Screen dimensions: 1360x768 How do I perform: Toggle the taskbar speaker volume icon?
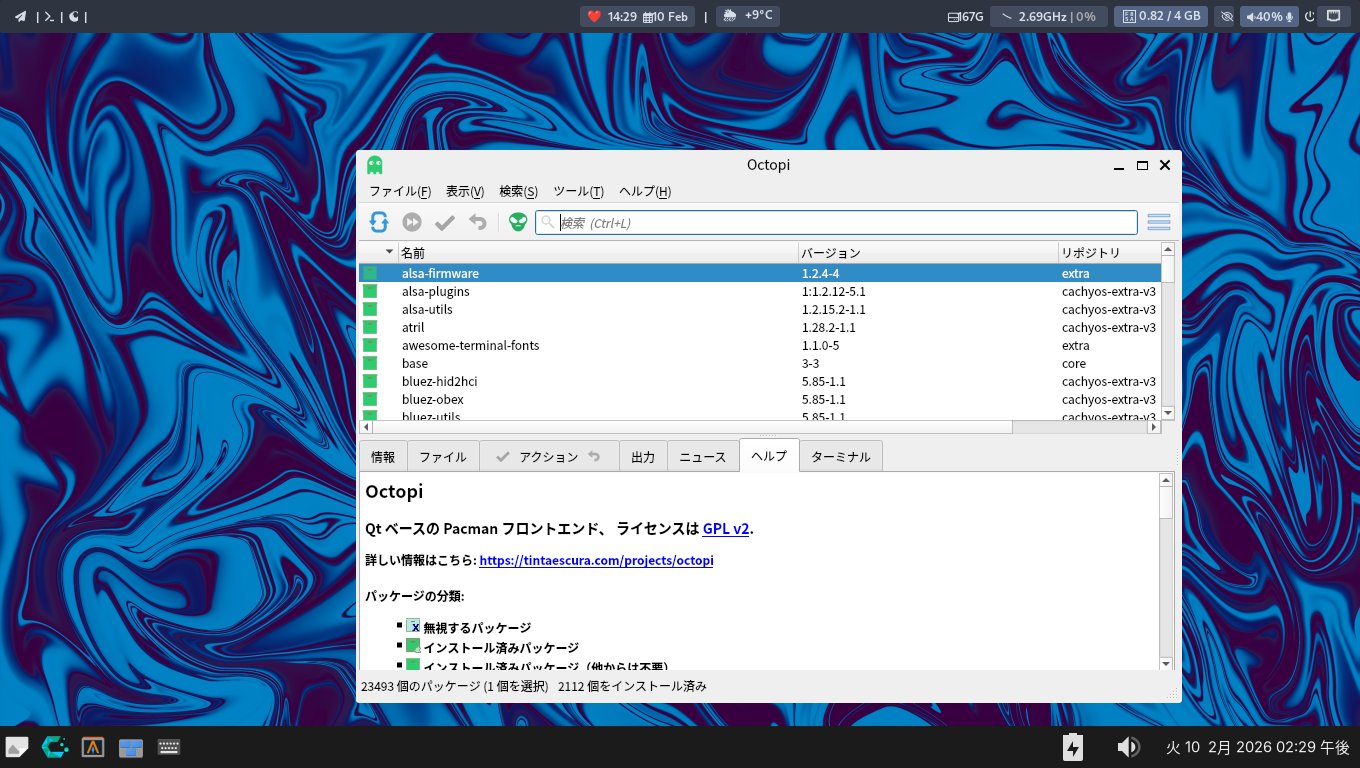coord(1128,747)
